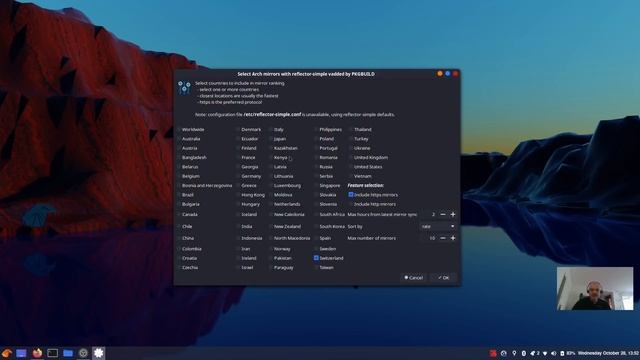The width and height of the screenshot is (640, 360).
Task: Select the active gear app in taskbar
Action: pyautogui.click(x=98, y=353)
